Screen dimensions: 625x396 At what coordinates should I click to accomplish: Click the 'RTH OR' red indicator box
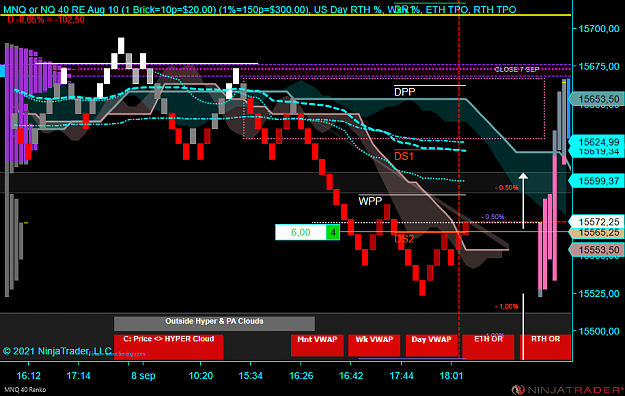pyautogui.click(x=545, y=347)
